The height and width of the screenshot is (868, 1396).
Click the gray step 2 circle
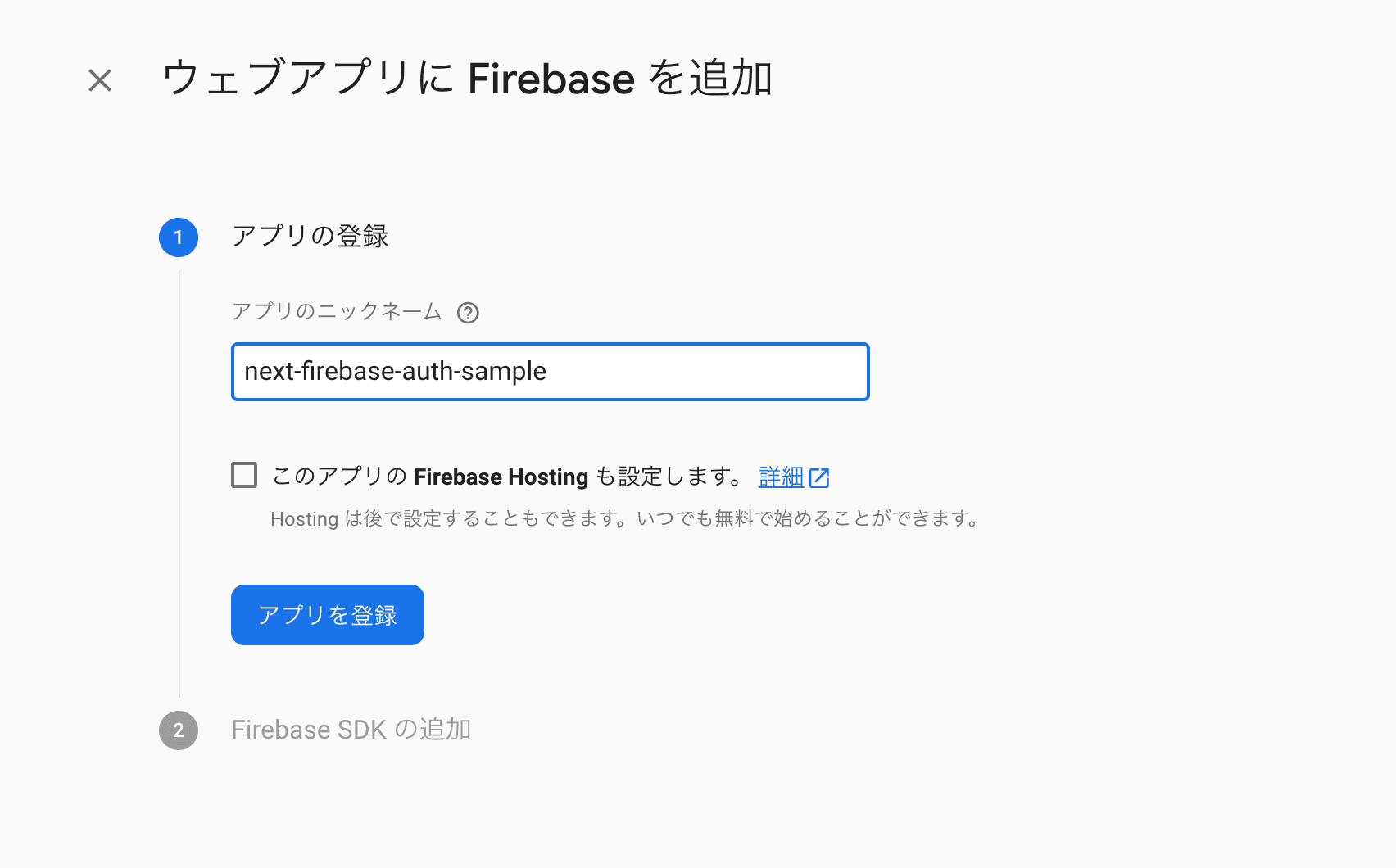click(x=179, y=730)
